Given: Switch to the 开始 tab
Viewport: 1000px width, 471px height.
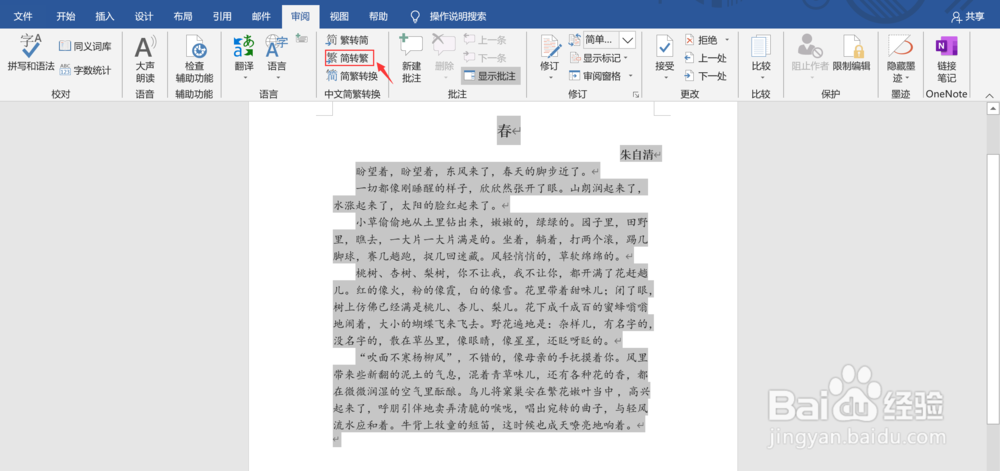Looking at the screenshot, I should point(65,17).
